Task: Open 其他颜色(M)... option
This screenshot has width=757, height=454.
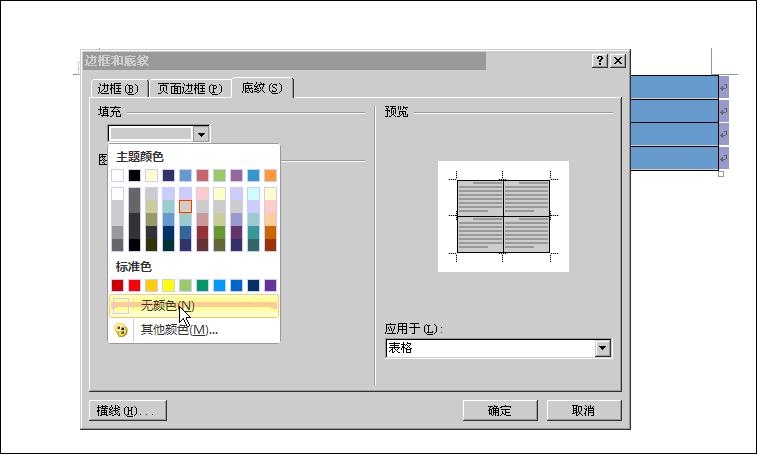Action: tap(194, 330)
